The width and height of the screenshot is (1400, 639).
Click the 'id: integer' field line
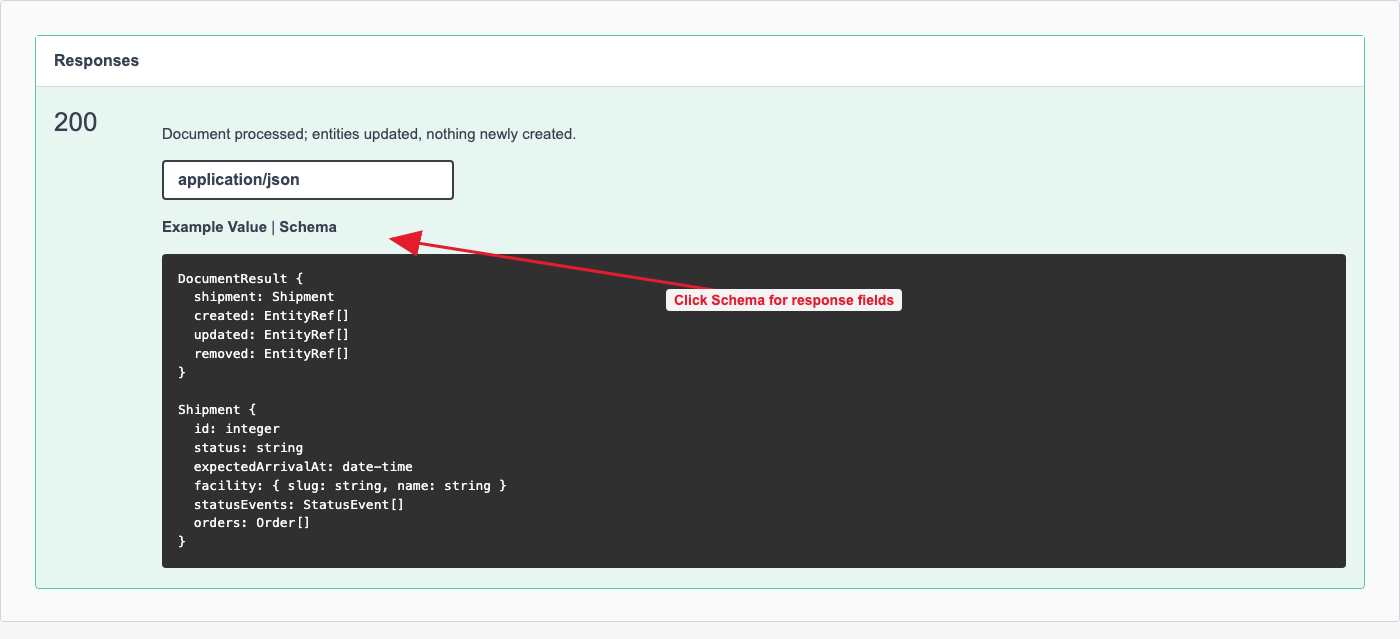pyautogui.click(x=237, y=429)
